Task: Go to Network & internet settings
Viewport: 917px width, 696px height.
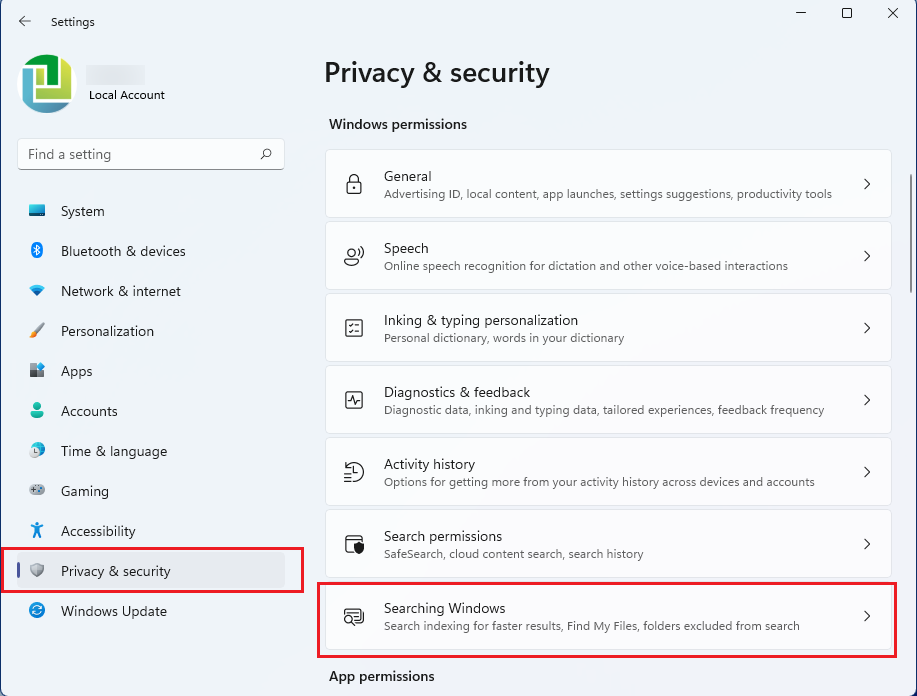Action: tap(151, 291)
